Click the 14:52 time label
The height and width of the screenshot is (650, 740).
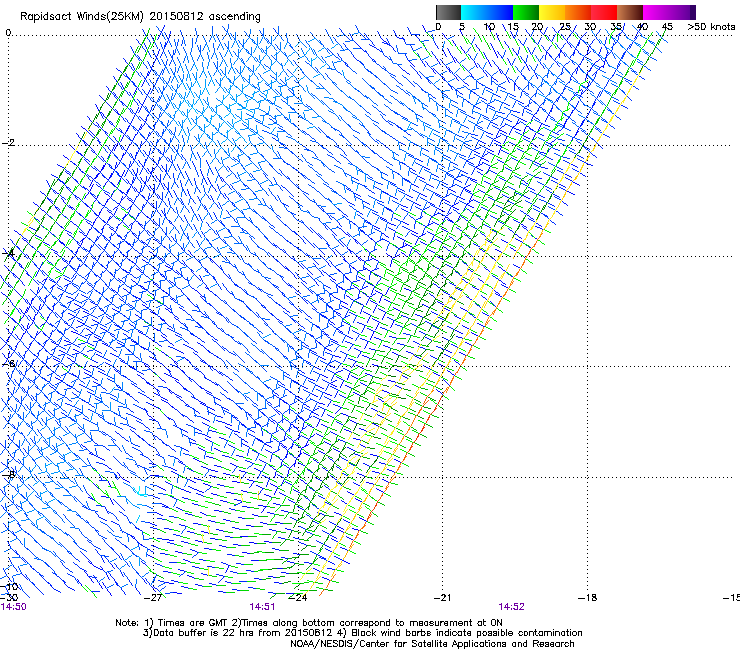pos(512,607)
